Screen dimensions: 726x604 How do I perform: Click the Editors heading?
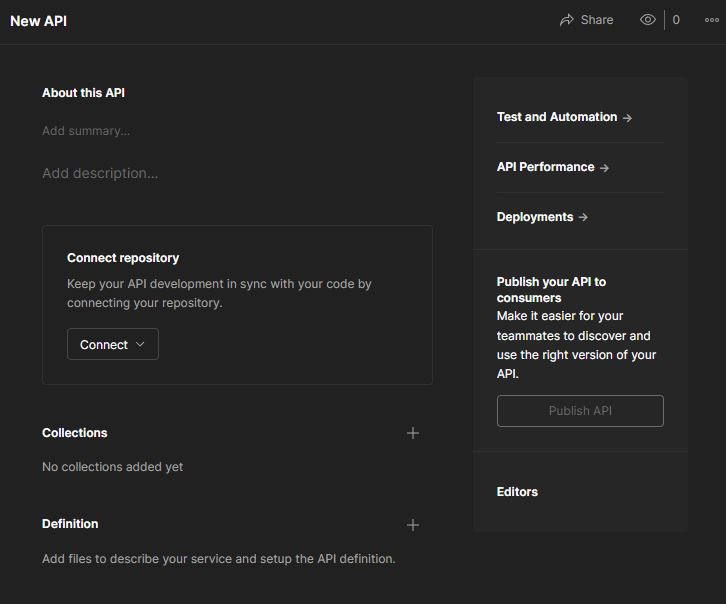click(517, 492)
